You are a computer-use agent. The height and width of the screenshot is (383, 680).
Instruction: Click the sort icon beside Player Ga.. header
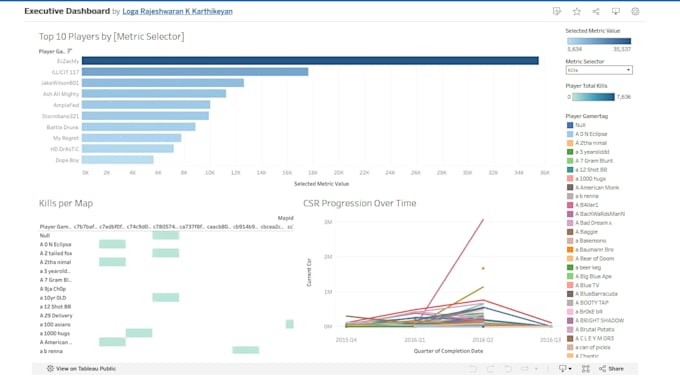pyautogui.click(x=69, y=51)
